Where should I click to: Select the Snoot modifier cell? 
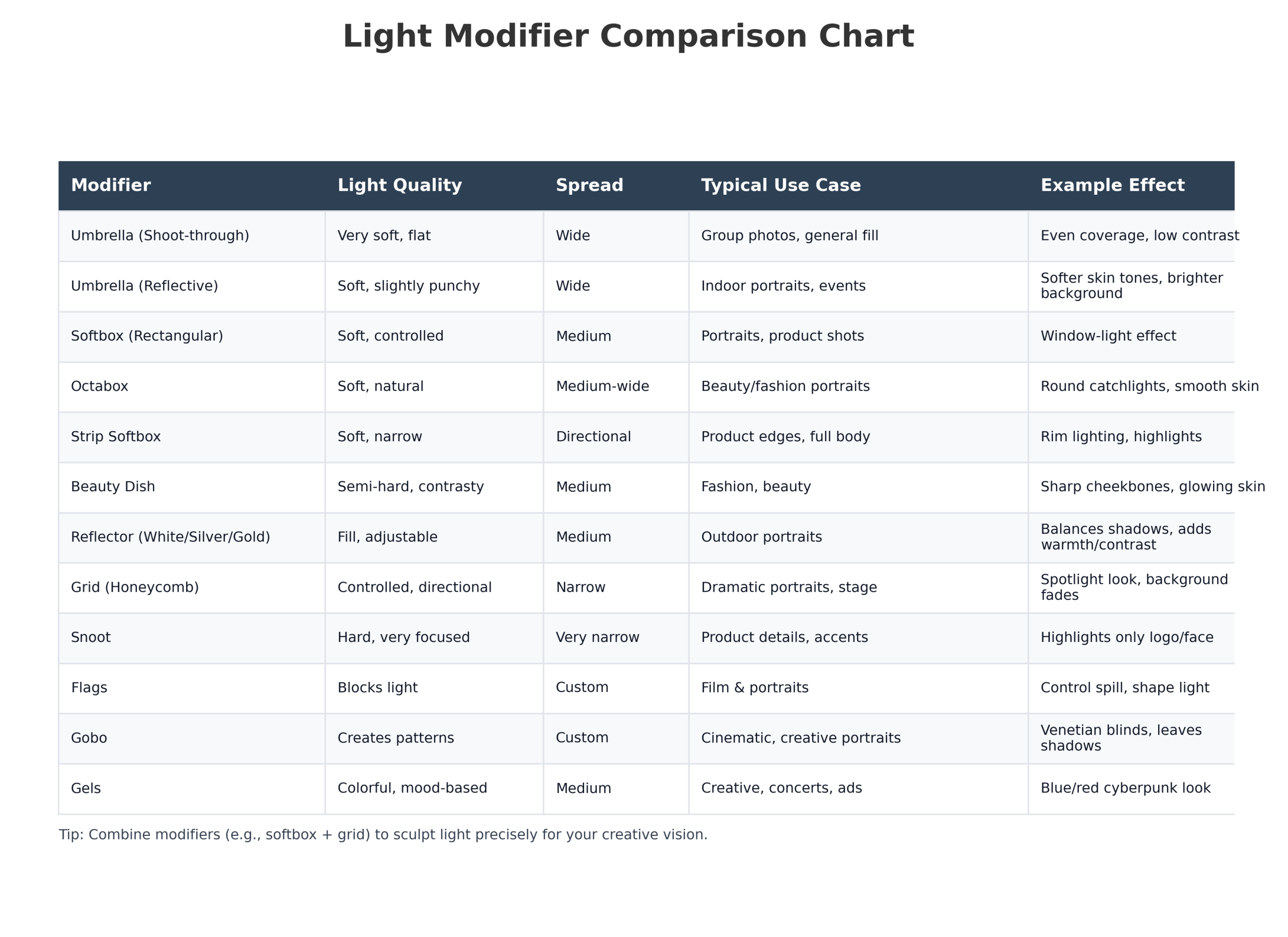tap(90, 637)
